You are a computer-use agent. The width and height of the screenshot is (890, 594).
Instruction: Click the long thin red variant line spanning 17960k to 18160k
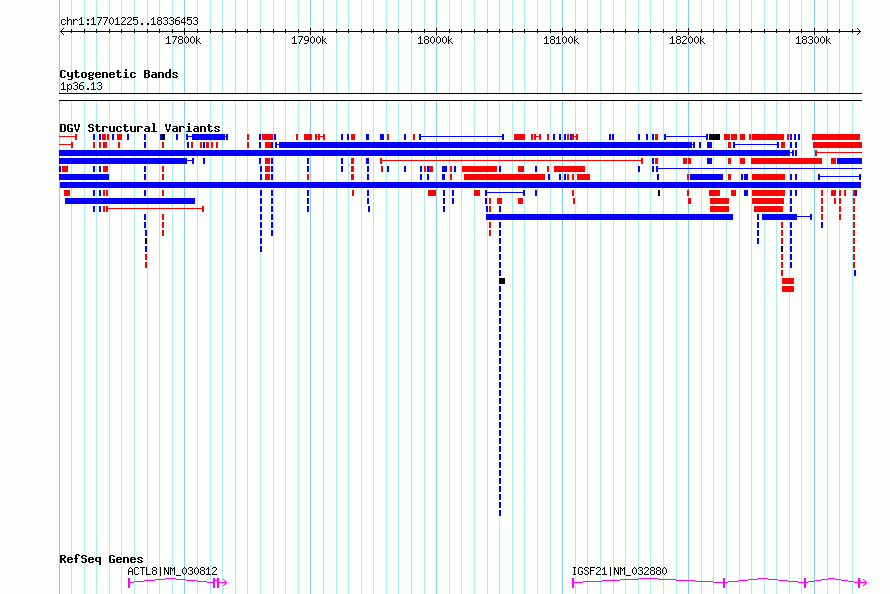[x=511, y=161]
